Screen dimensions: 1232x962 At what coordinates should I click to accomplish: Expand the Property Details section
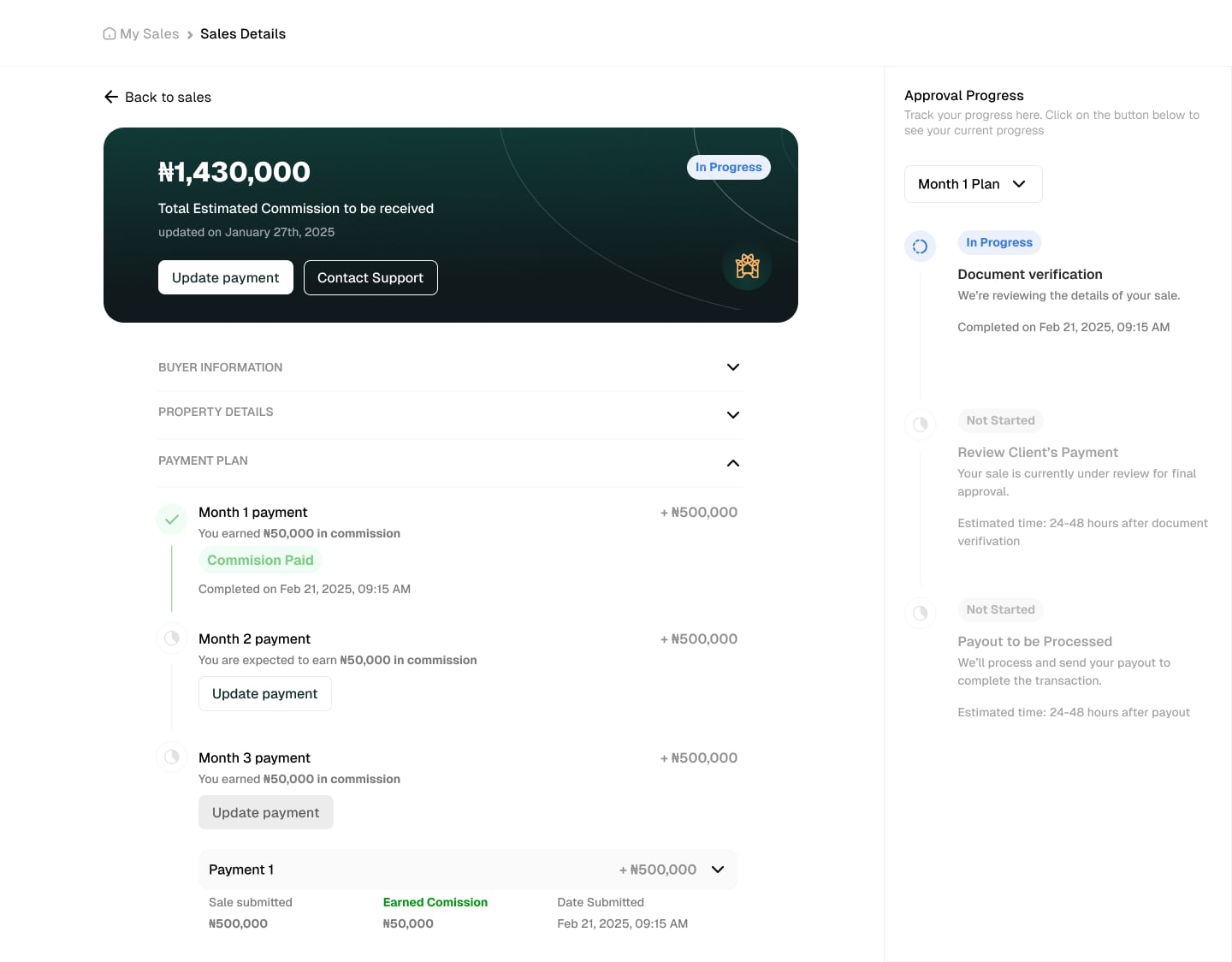point(732,415)
